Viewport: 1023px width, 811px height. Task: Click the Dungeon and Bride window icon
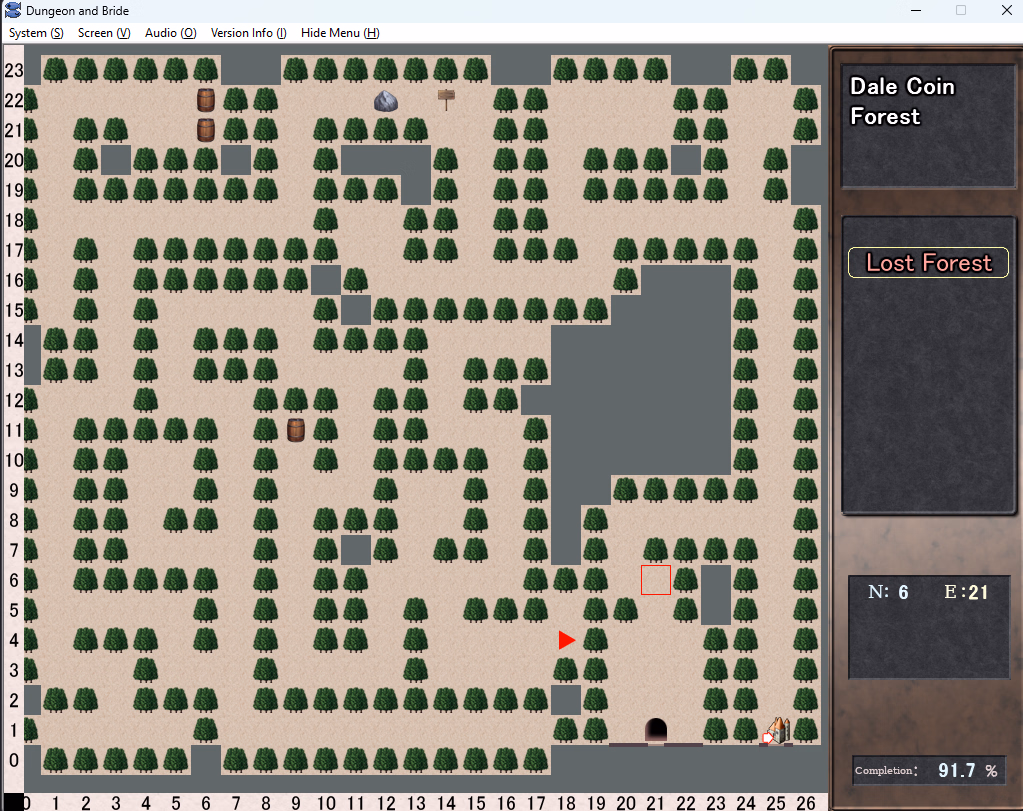(13, 10)
